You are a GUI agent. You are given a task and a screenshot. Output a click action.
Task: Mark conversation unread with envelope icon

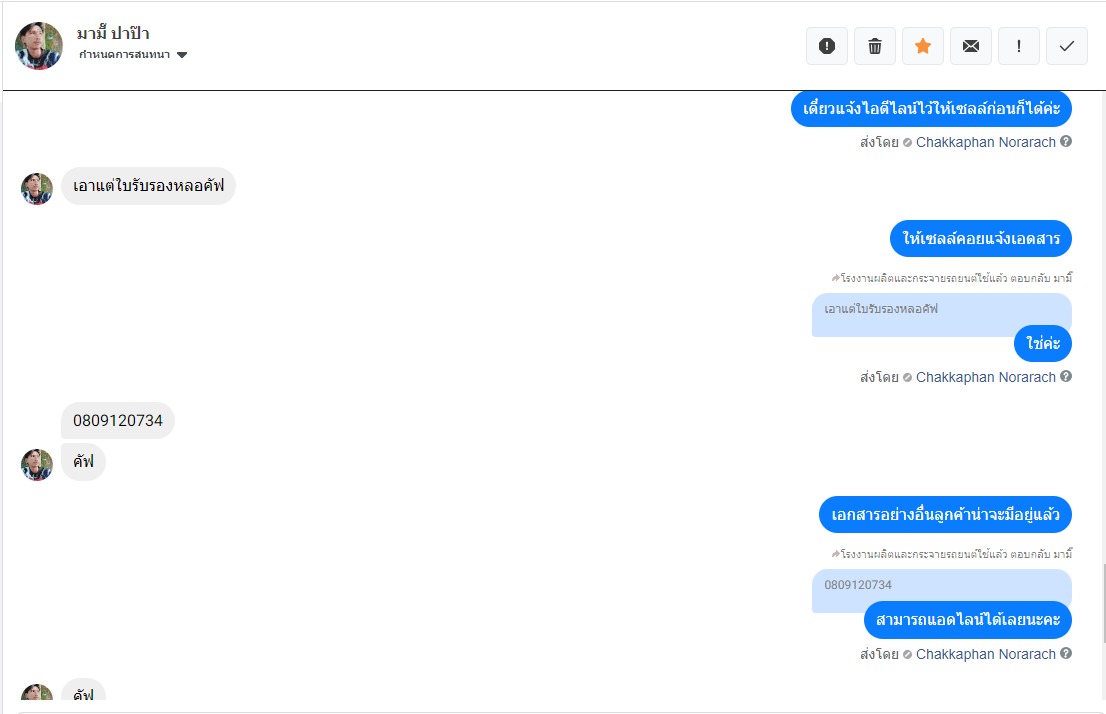[x=971, y=46]
